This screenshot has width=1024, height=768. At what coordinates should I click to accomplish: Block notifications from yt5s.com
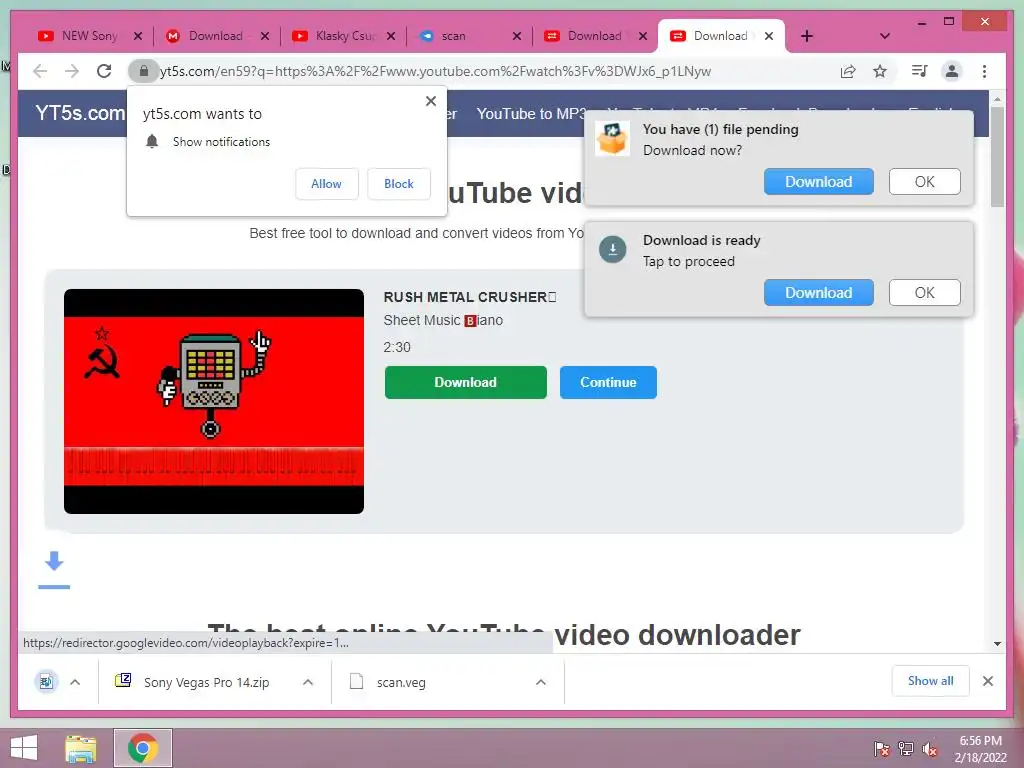tap(398, 184)
